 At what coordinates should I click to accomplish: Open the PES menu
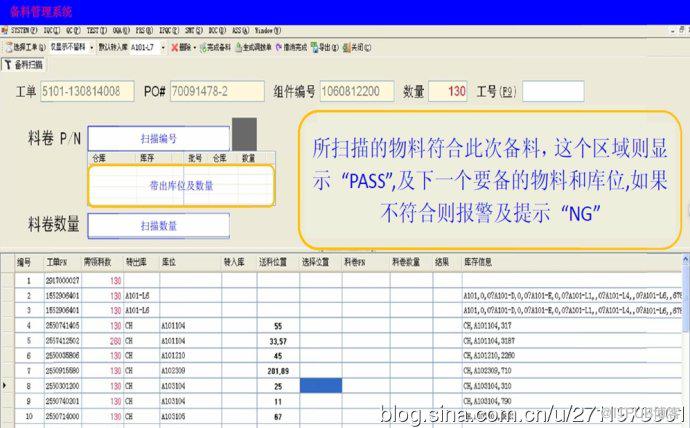(144, 30)
